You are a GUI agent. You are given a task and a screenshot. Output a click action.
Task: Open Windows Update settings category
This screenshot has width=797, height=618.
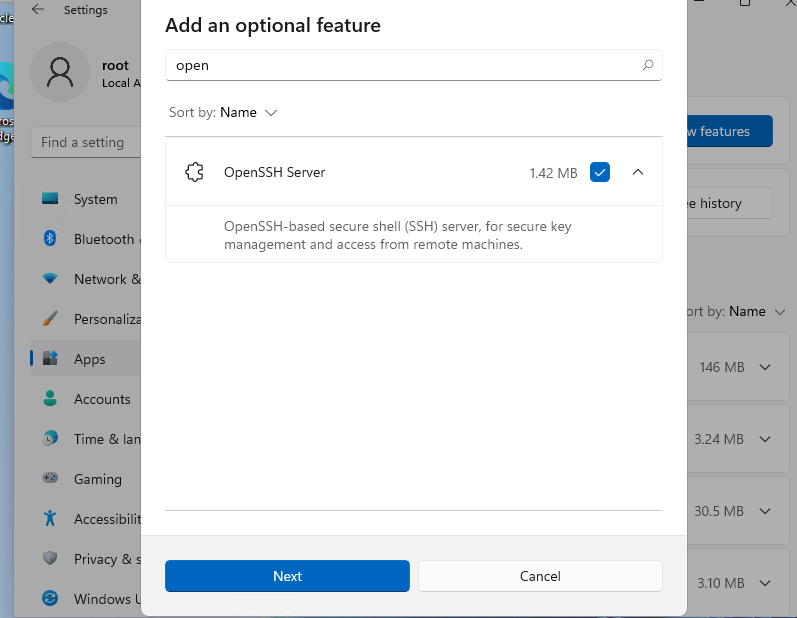click(x=85, y=599)
